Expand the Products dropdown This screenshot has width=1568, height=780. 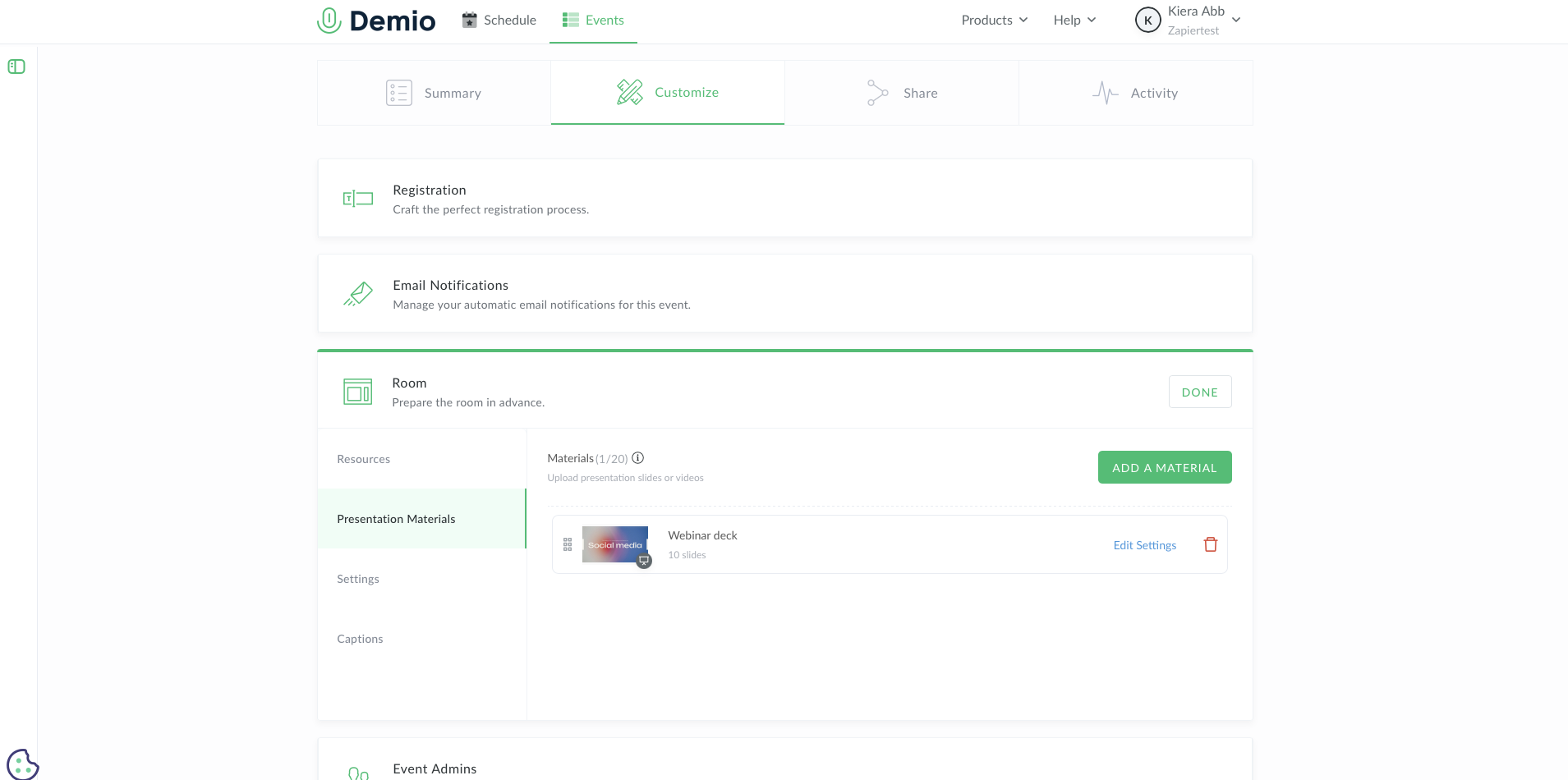point(995,21)
